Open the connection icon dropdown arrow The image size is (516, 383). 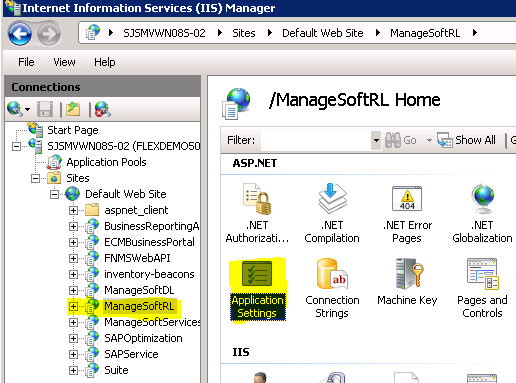[27, 109]
